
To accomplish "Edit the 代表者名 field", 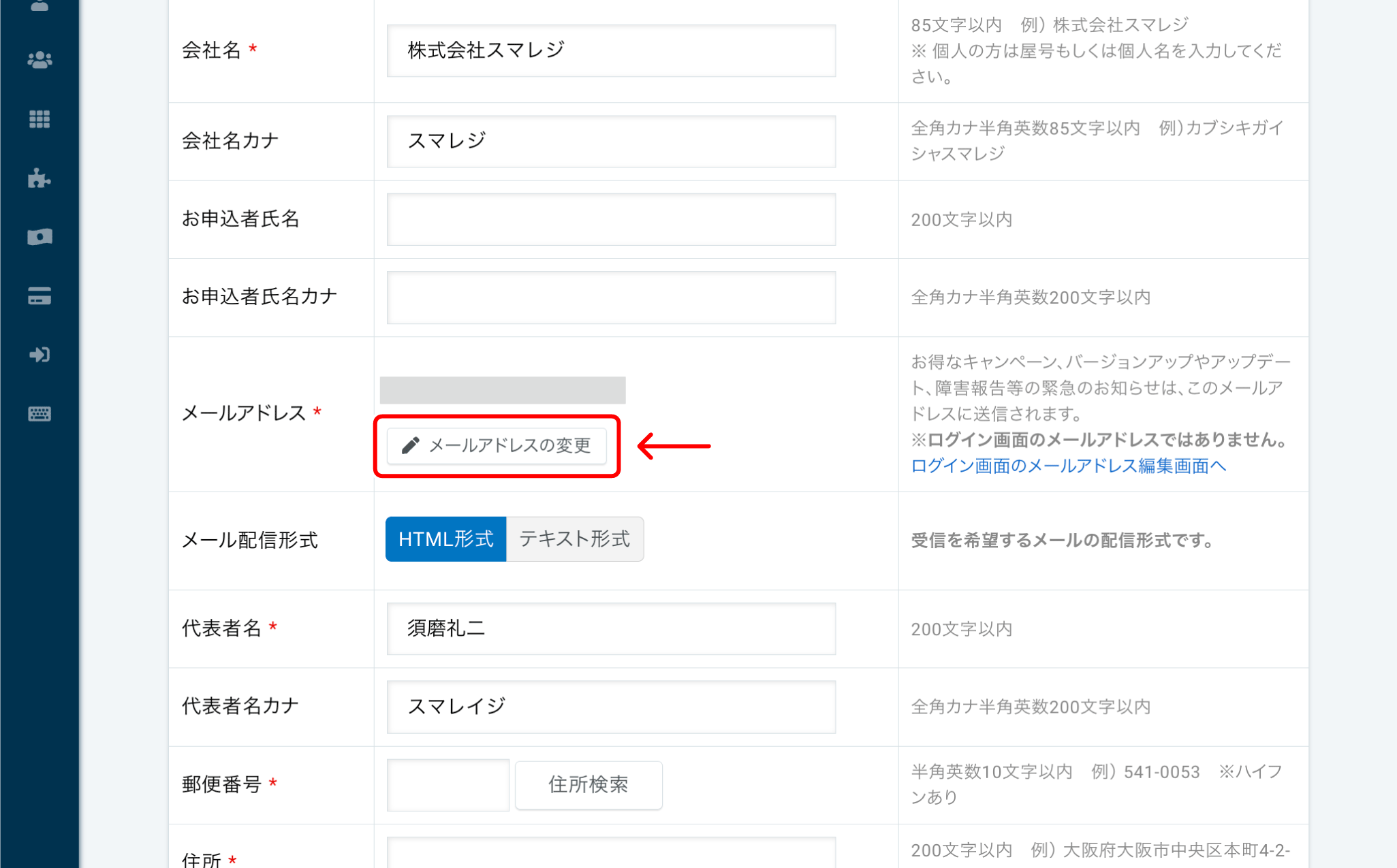I will [610, 628].
